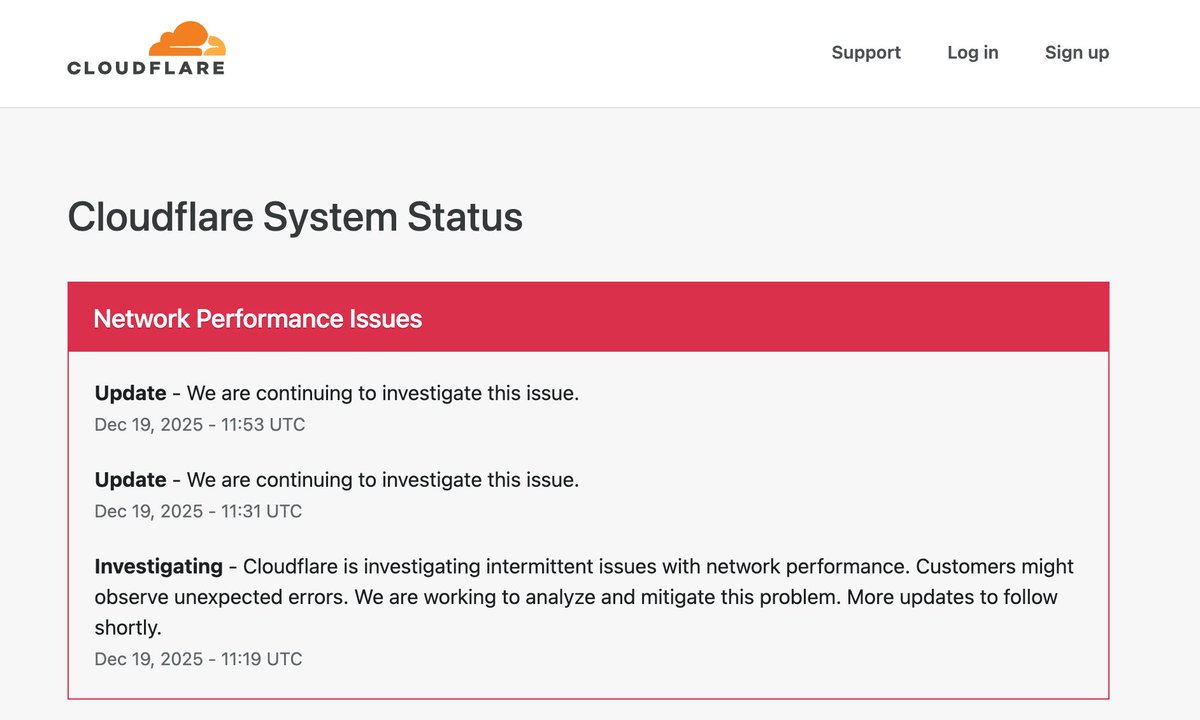Click the bold Investigating status label
Viewport: 1200px width, 720px height.
click(158, 566)
